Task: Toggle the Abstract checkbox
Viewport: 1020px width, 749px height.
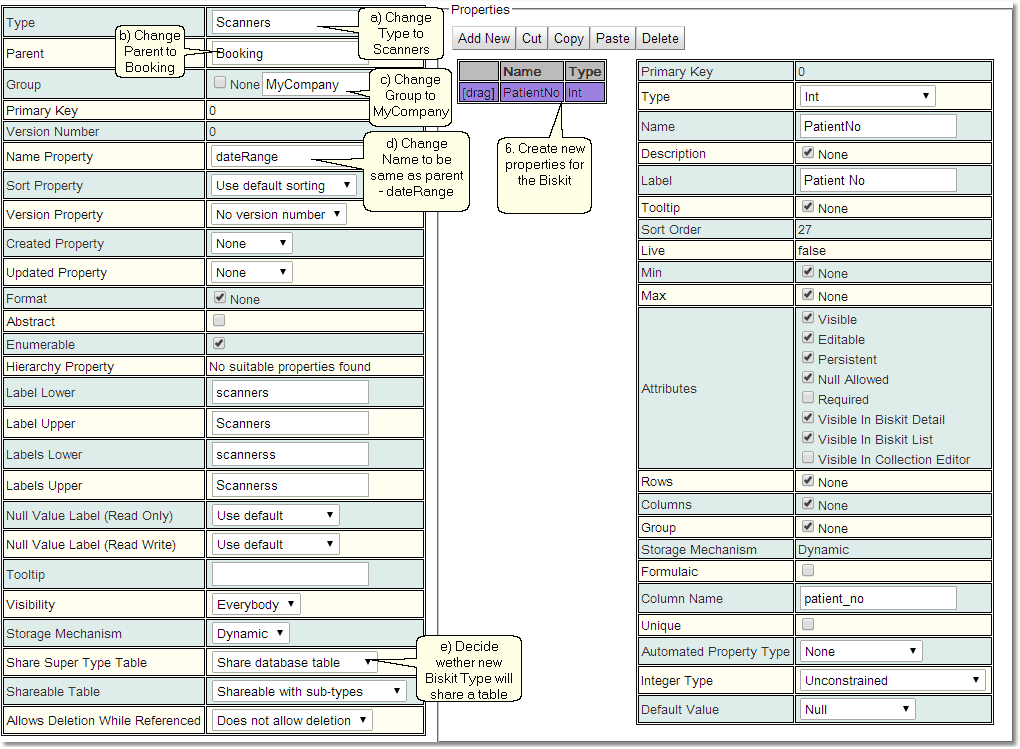Action: (219, 321)
